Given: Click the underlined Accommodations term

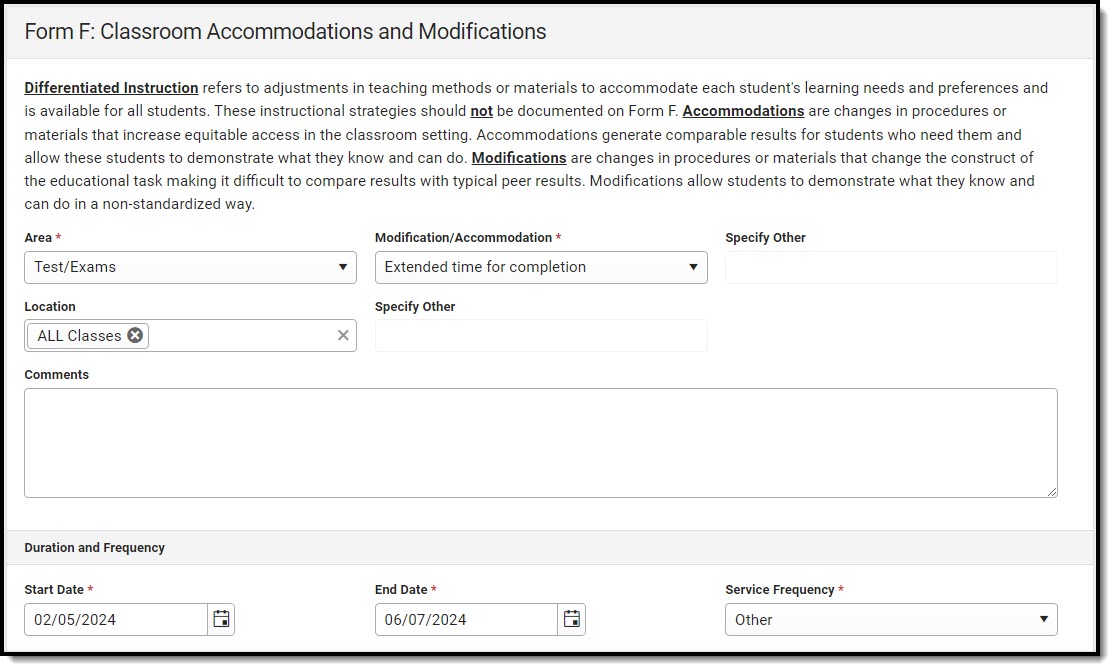Looking at the screenshot, I should click(743, 111).
